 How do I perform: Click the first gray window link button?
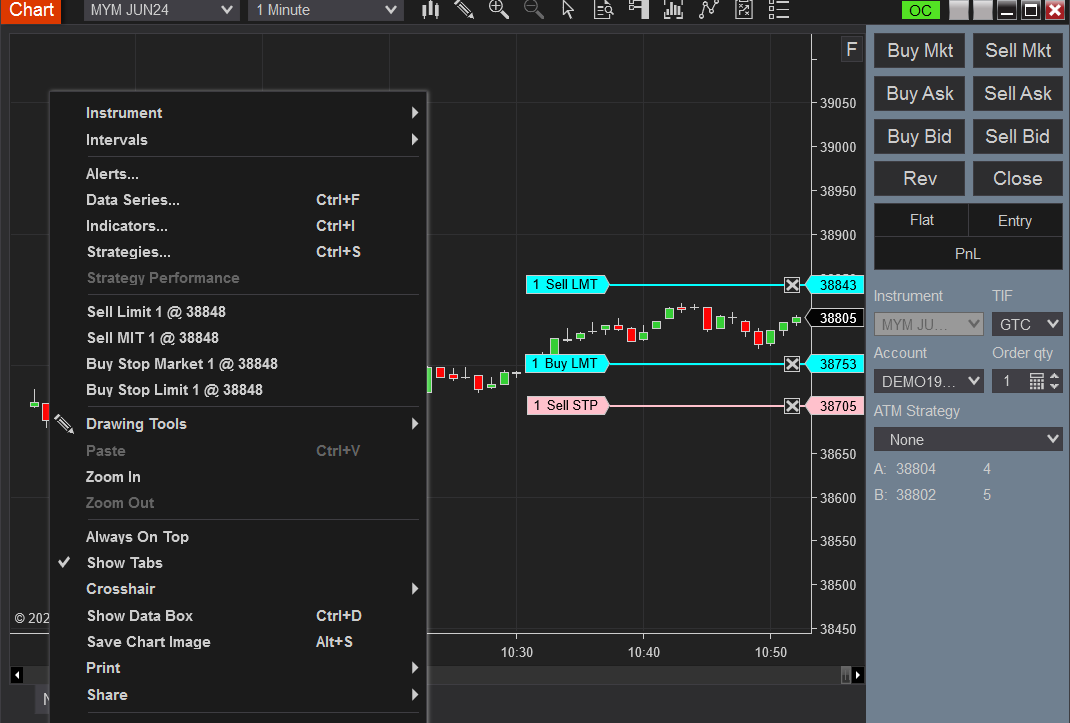959,10
